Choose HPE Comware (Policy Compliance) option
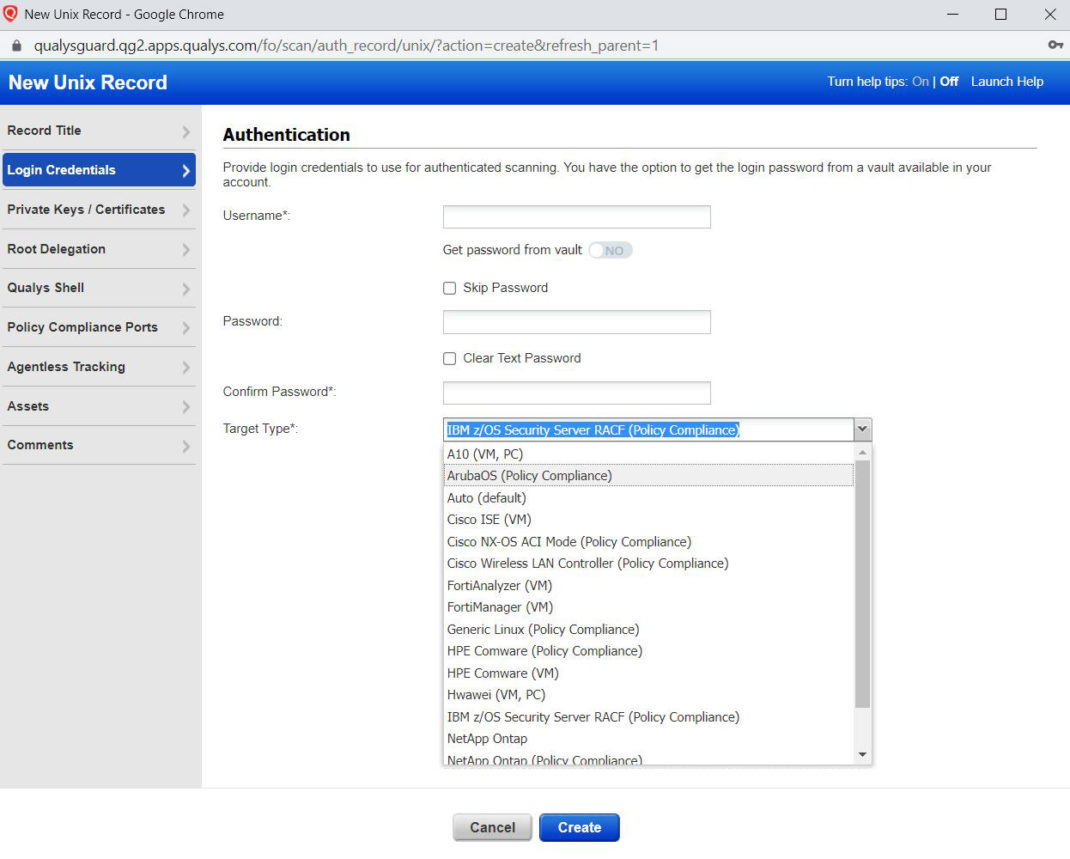The image size is (1070, 859). [648, 651]
